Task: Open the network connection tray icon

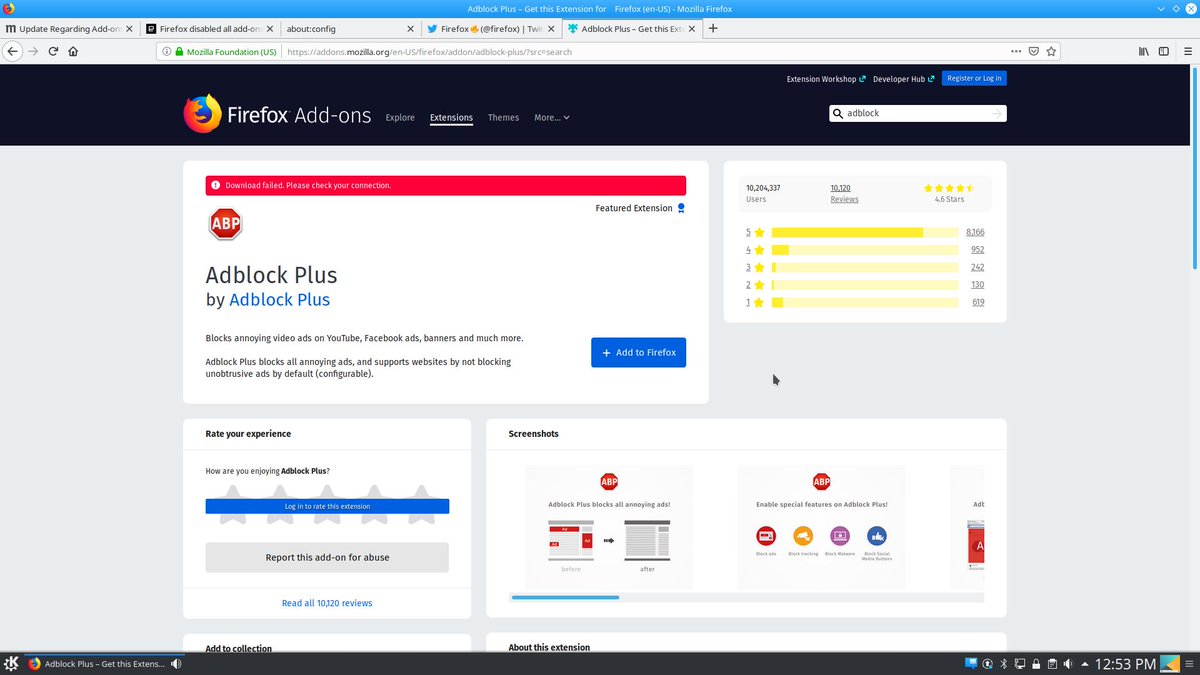Action: [1021, 663]
